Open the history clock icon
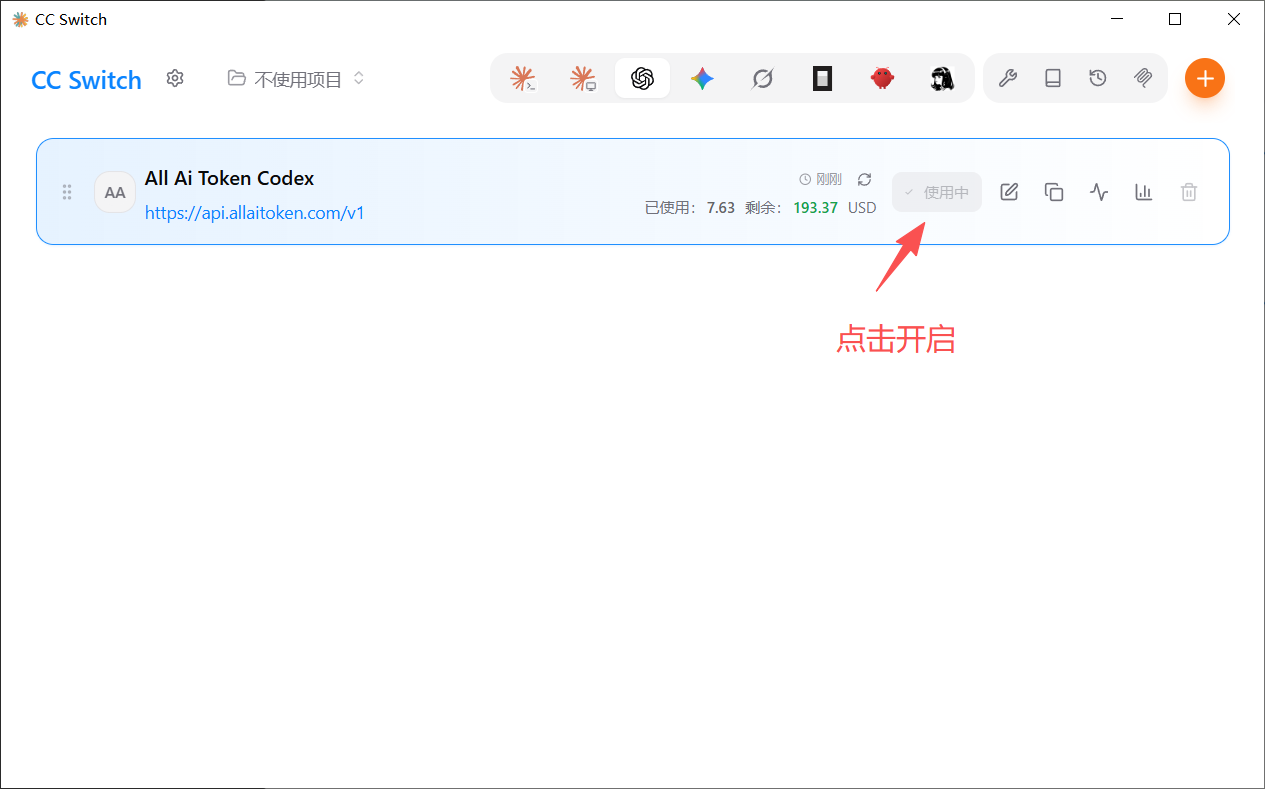 (1098, 78)
